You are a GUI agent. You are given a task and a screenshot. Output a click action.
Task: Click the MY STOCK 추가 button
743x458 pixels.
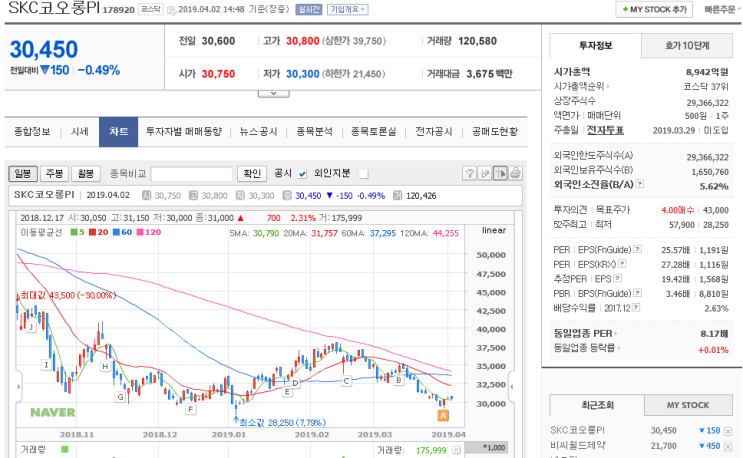[654, 9]
